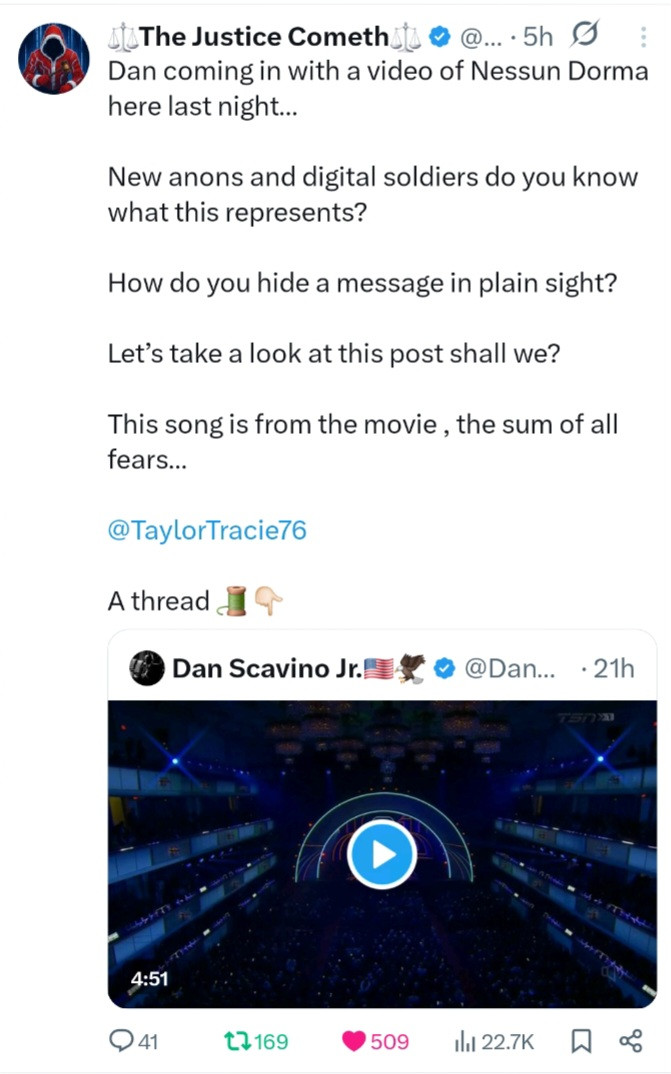
Task: Click the reply comment icon
Action: (121, 1041)
